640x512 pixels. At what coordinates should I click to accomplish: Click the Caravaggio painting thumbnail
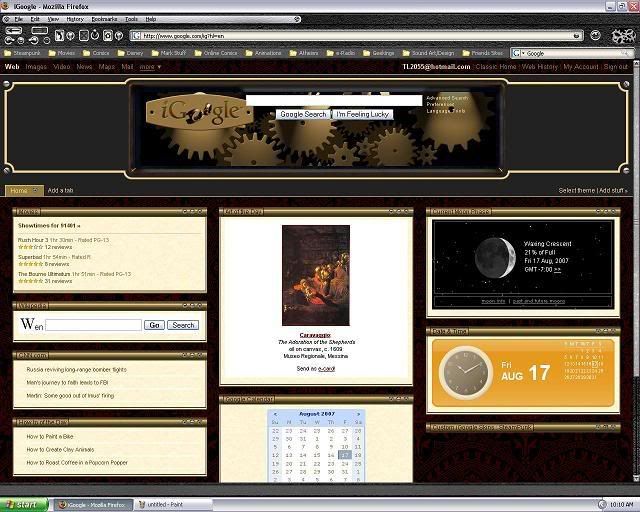(316, 275)
